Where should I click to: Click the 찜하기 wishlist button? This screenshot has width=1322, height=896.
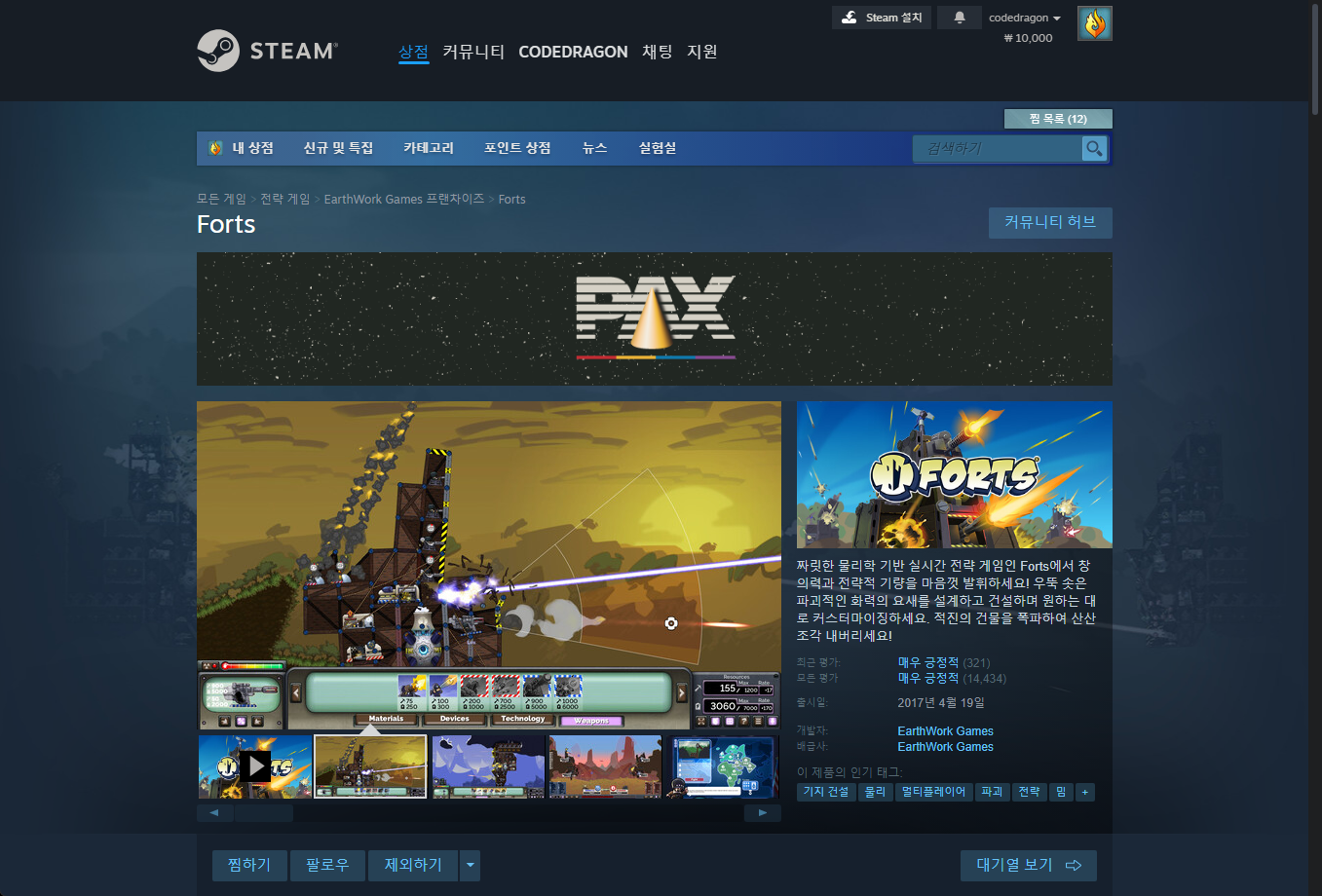(x=249, y=865)
